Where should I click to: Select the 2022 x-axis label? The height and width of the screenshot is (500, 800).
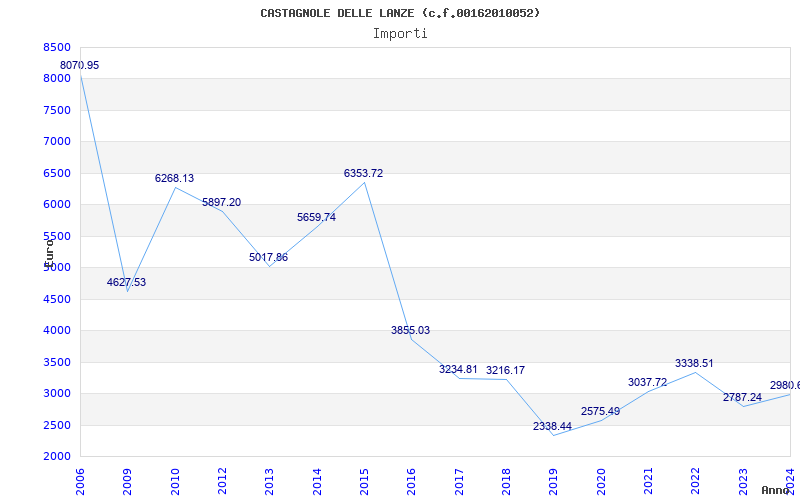click(695, 482)
